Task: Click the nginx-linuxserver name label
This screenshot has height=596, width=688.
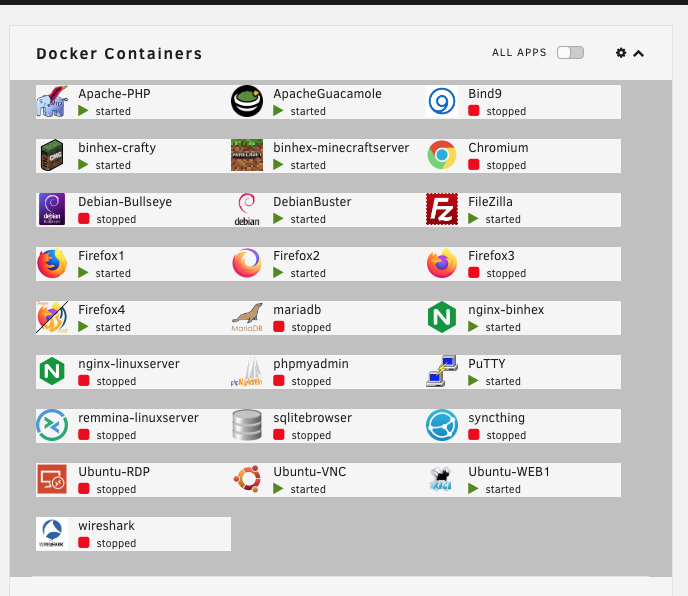Action: pos(129,364)
